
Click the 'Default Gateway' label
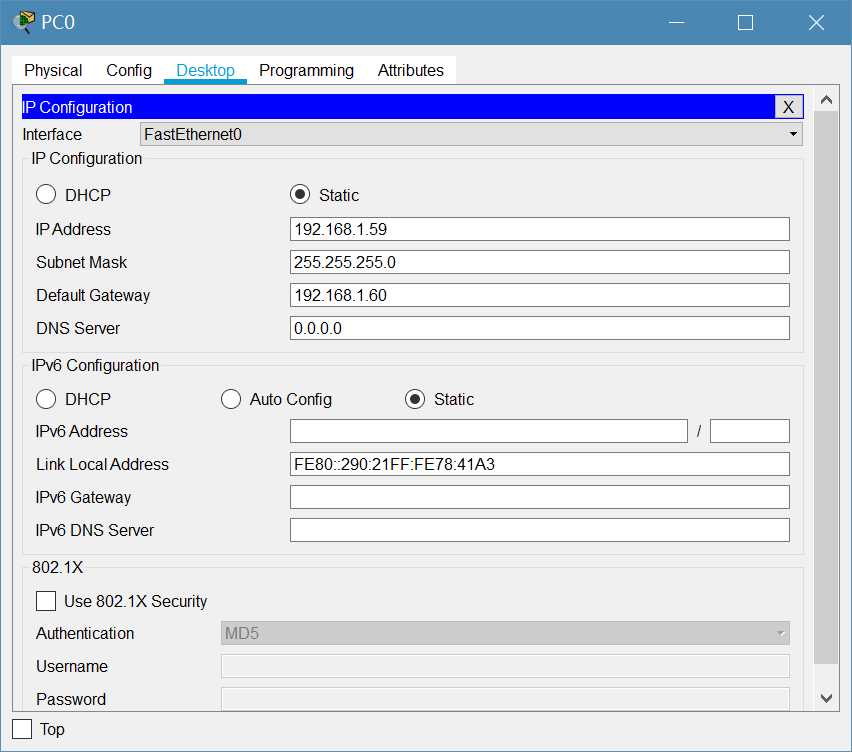point(93,296)
